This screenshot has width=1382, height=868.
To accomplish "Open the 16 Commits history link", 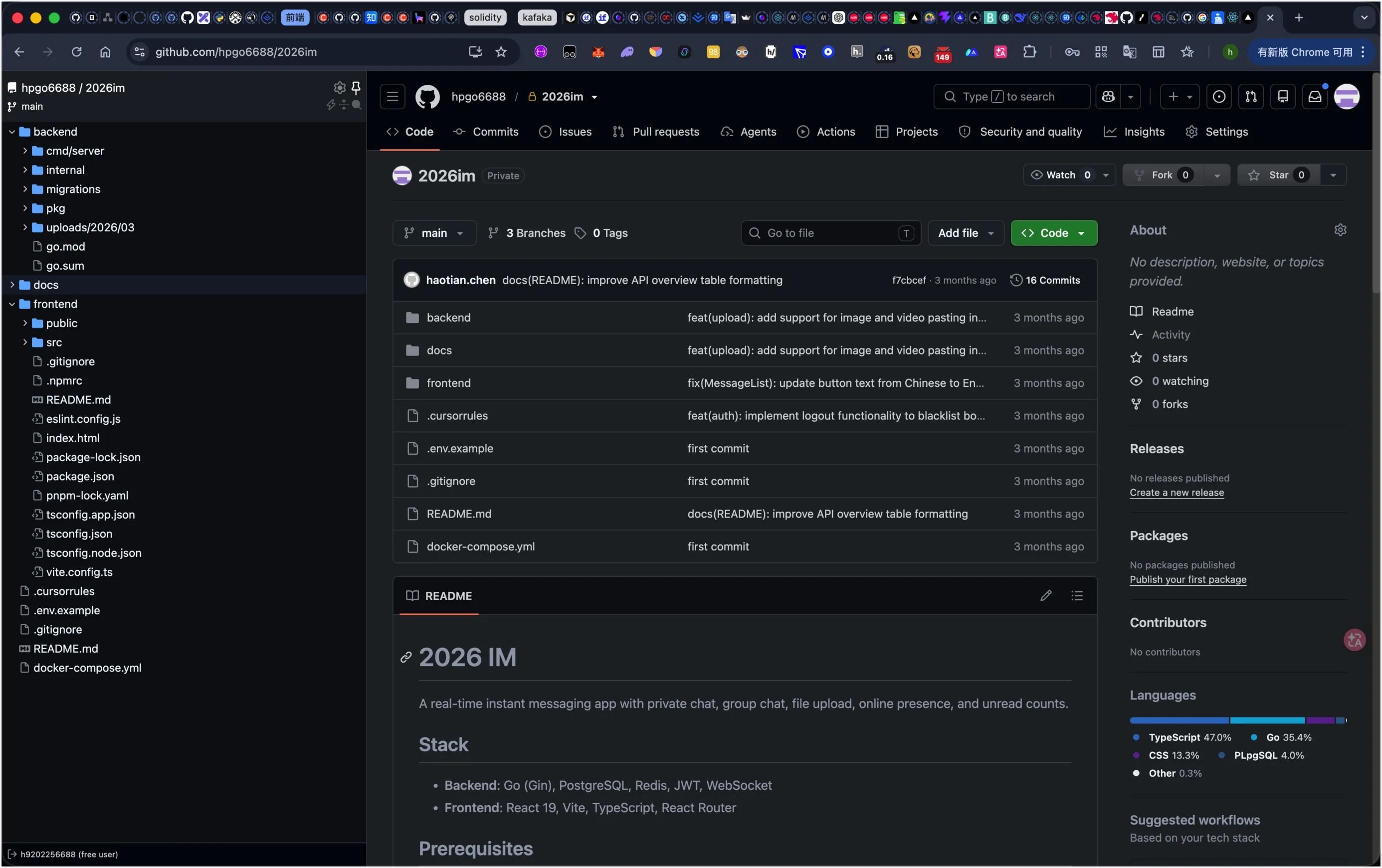I will 1045,280.
